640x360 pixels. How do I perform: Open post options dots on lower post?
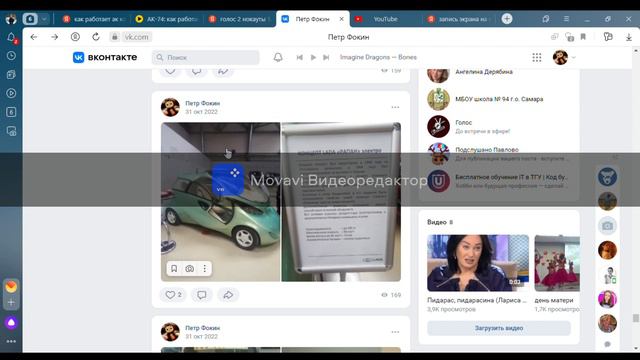point(395,332)
